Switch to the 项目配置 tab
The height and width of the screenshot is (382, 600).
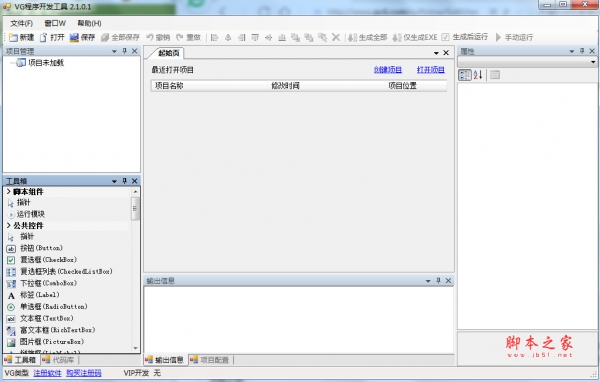pyautogui.click(x=210, y=360)
